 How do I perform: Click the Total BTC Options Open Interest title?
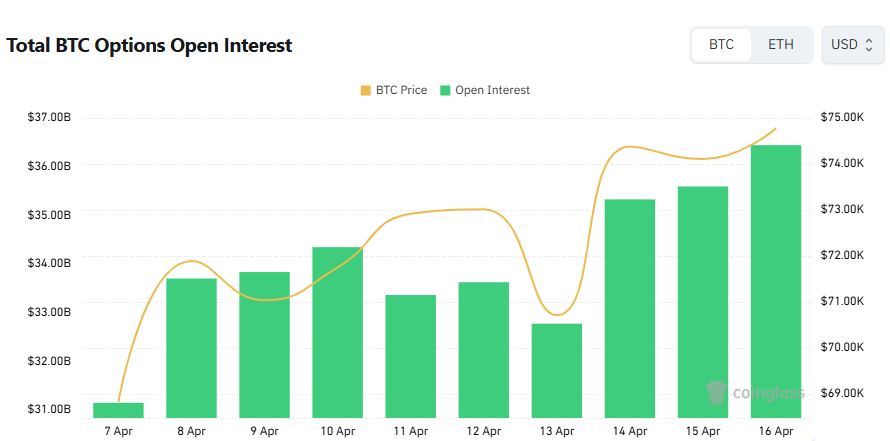(149, 45)
